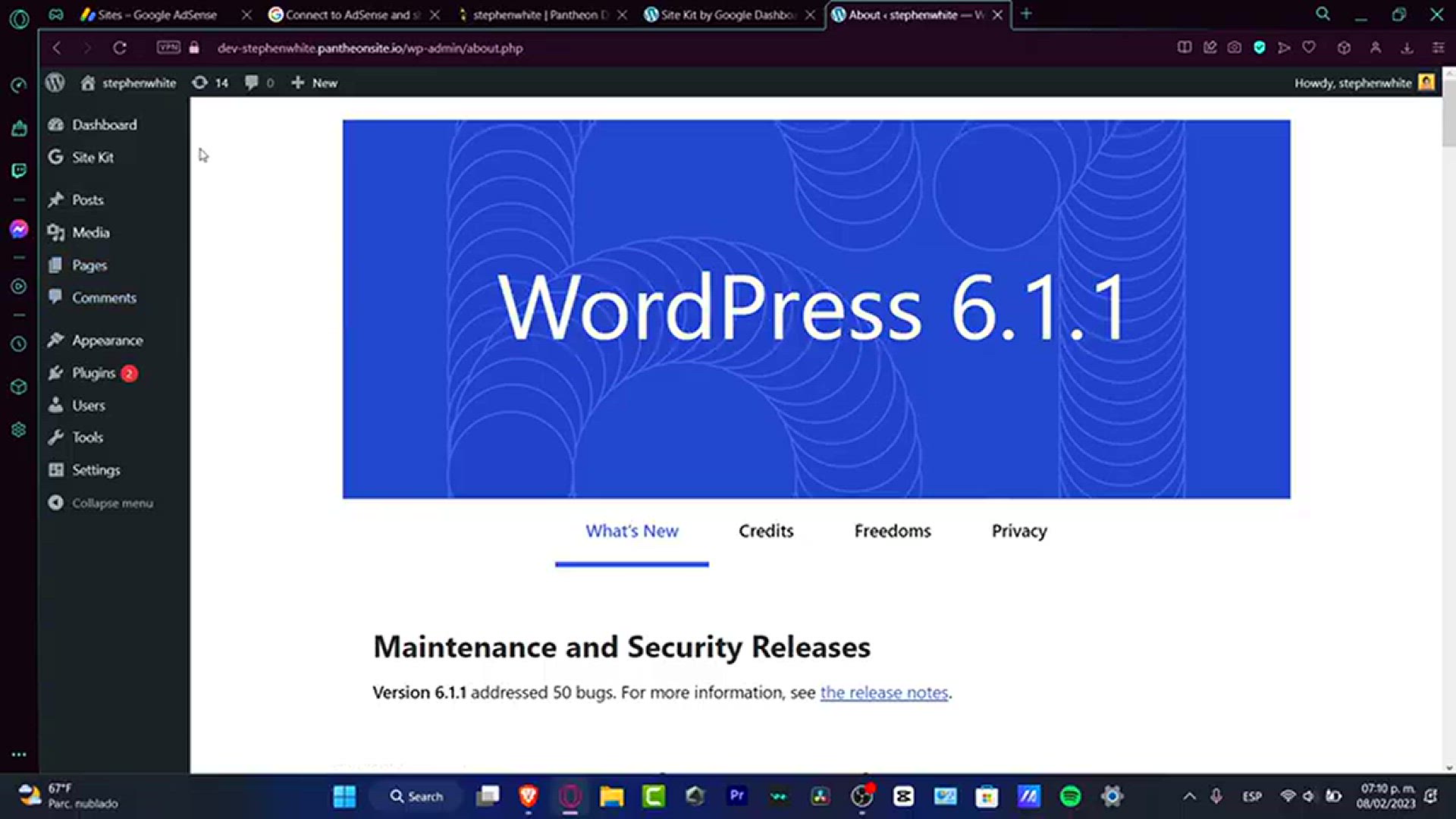The image size is (1456, 819).
Task: Open History clock icon in Opera sidebar
Action: pyautogui.click(x=19, y=344)
